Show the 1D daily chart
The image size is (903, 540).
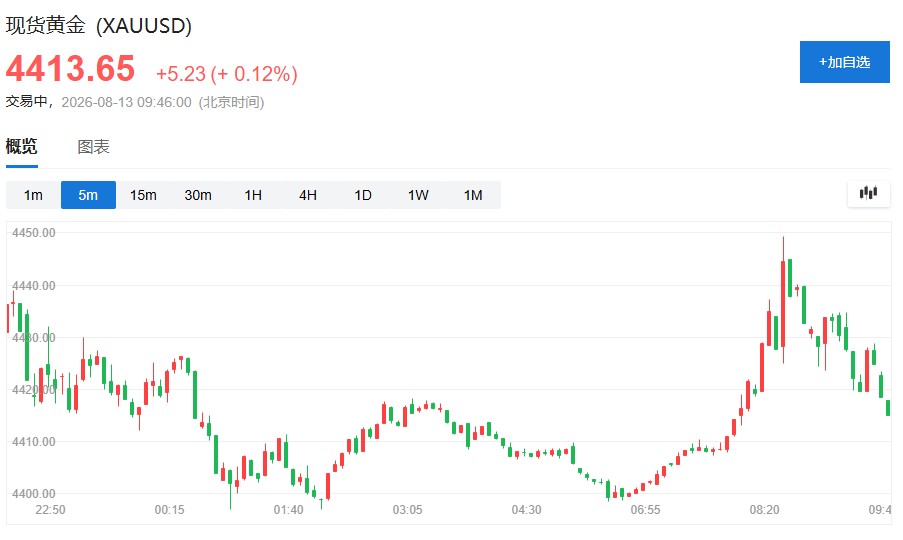click(363, 195)
